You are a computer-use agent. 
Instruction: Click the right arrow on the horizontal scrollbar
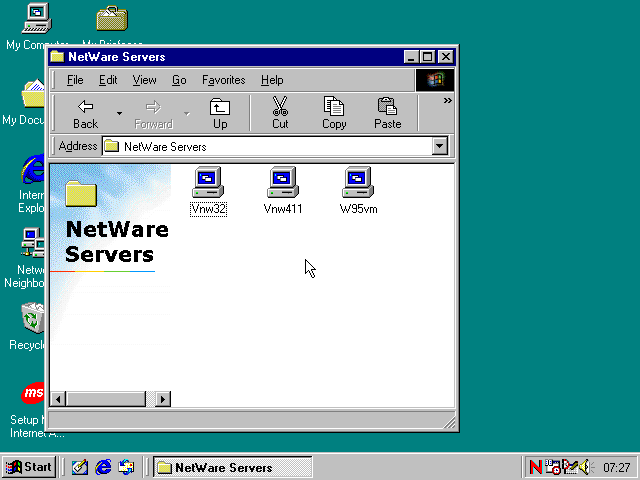[x=163, y=399]
